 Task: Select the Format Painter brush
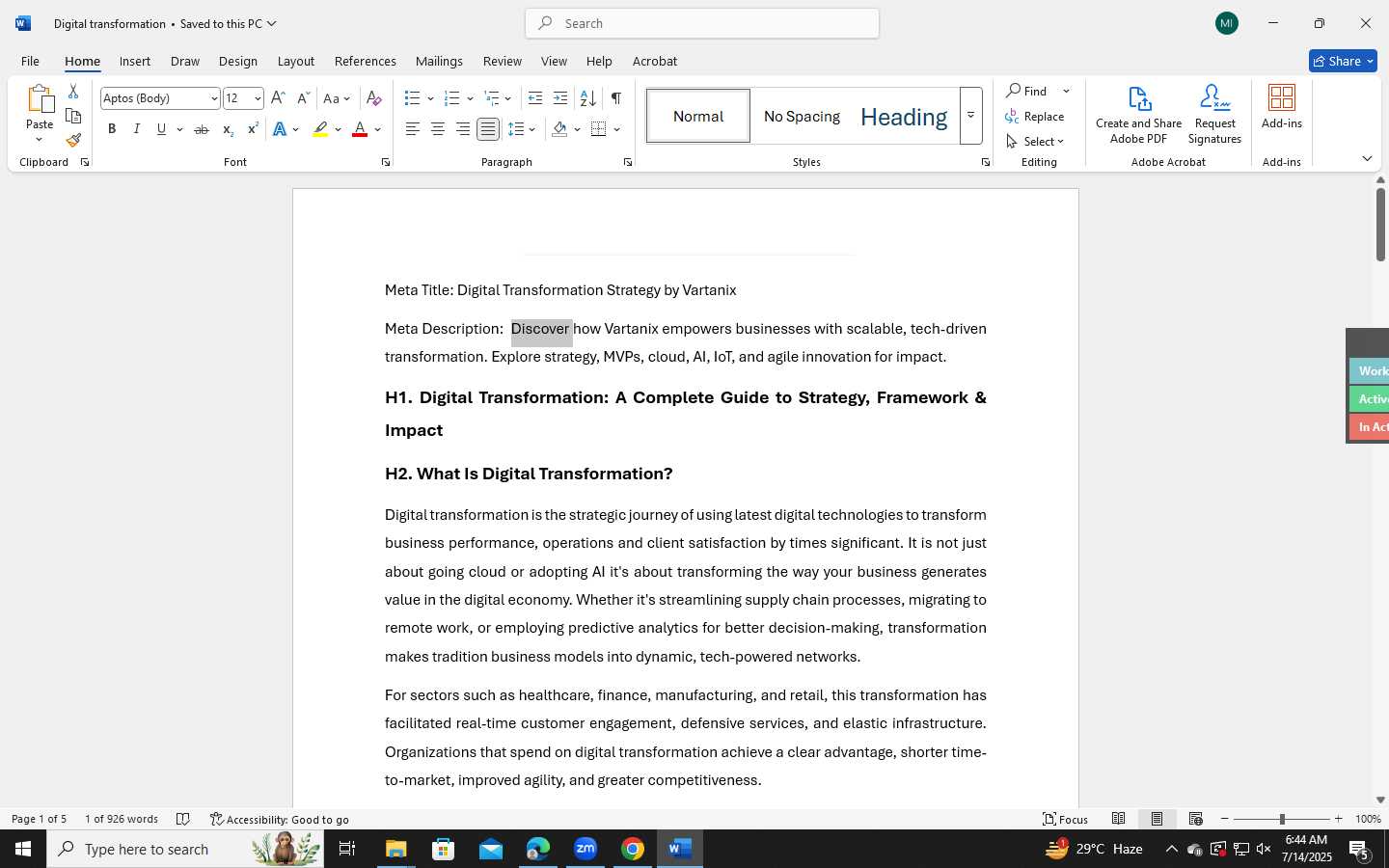pyautogui.click(x=73, y=140)
